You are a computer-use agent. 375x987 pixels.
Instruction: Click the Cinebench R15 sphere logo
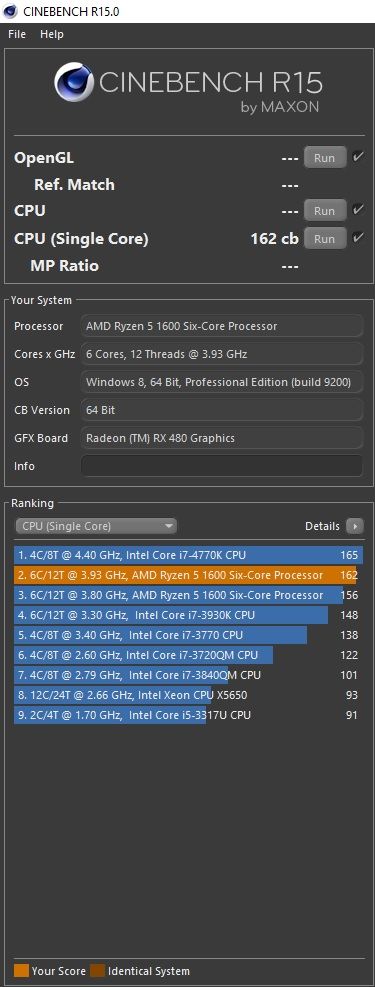pos(74,82)
